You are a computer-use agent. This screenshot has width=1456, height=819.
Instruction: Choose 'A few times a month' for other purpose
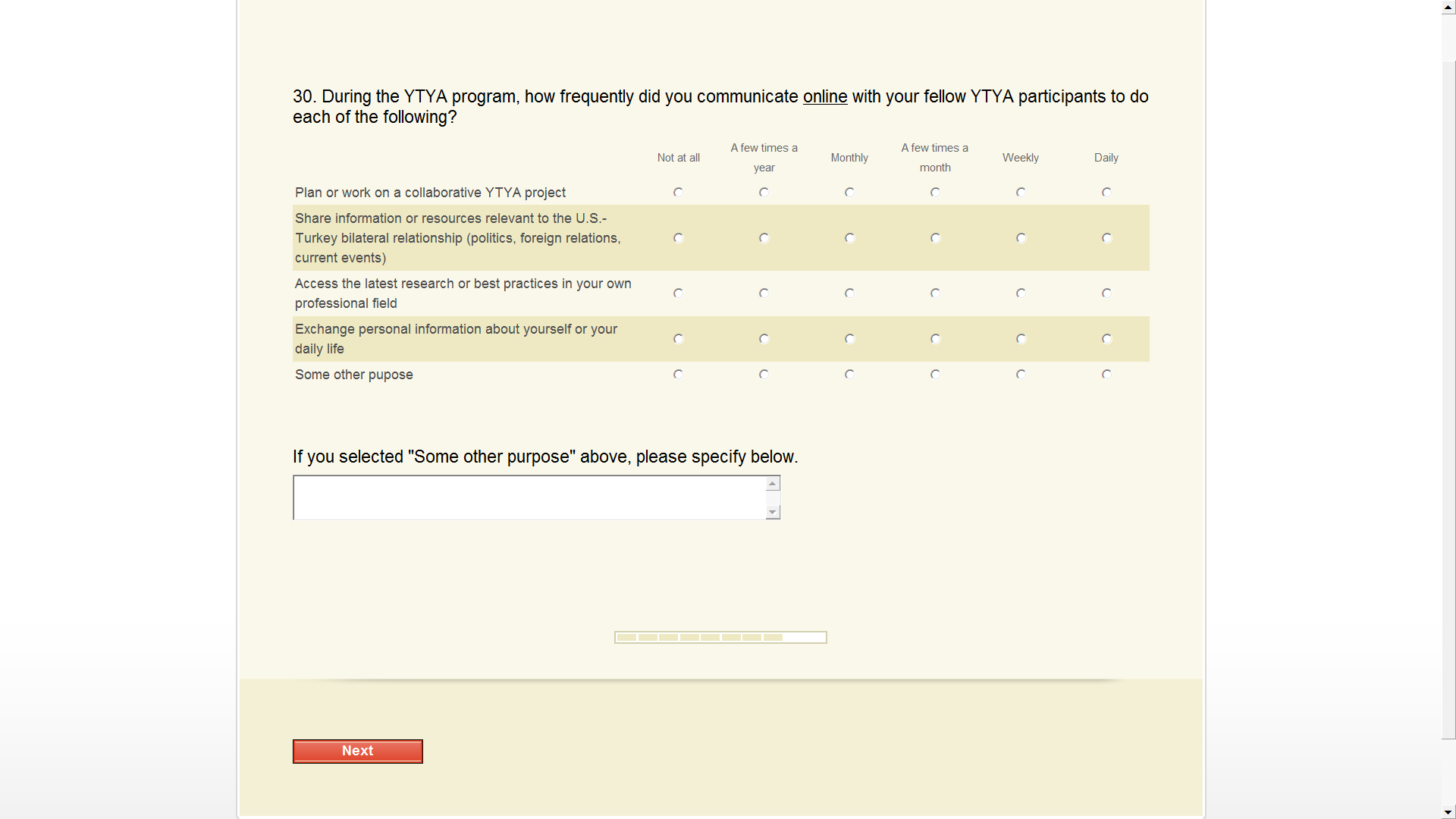pos(935,375)
